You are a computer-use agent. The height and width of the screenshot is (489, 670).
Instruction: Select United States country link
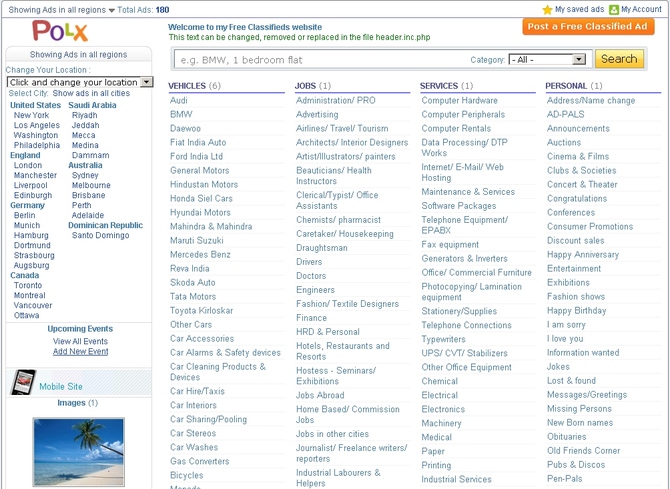(35, 105)
